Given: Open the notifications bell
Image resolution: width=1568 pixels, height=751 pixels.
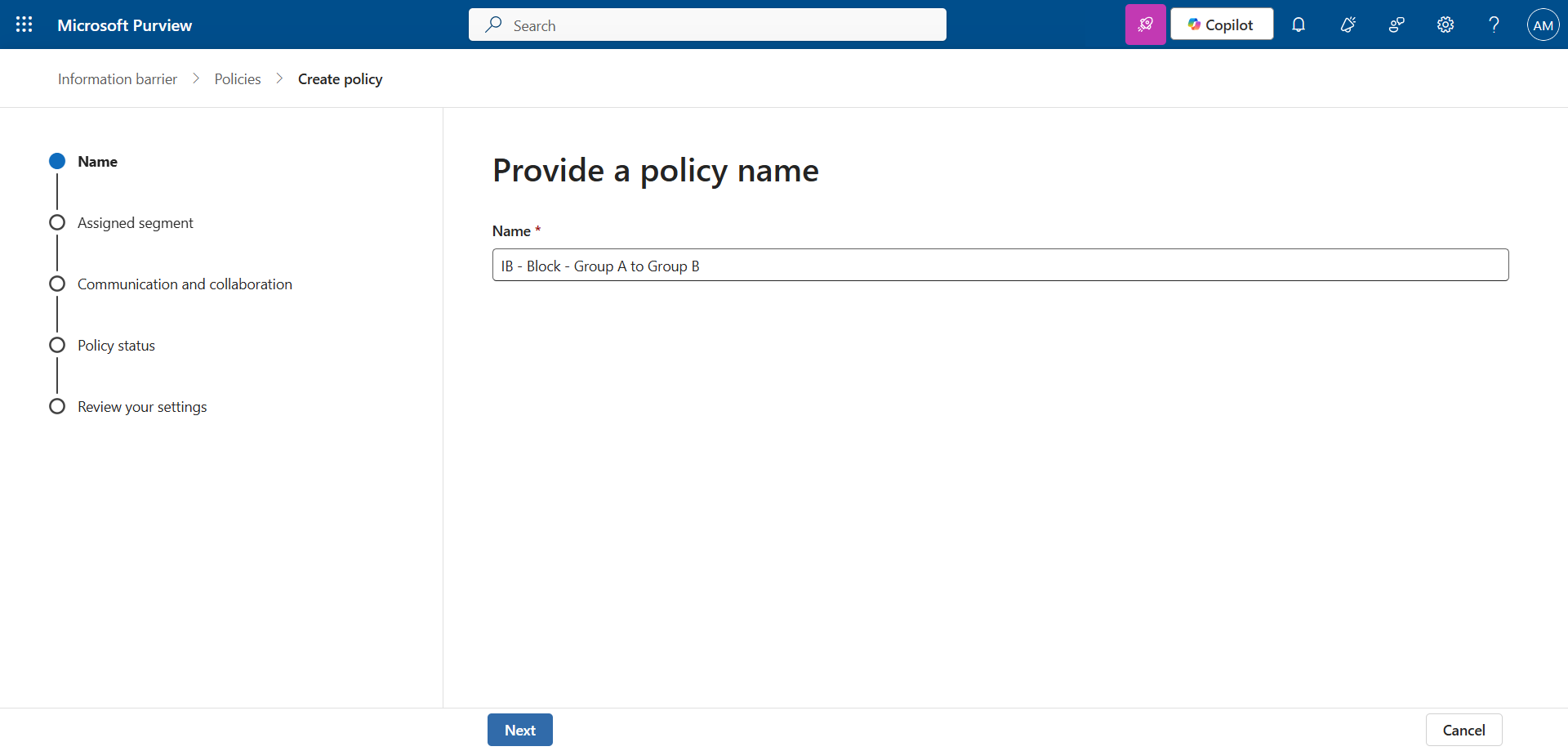Looking at the screenshot, I should pos(1298,25).
